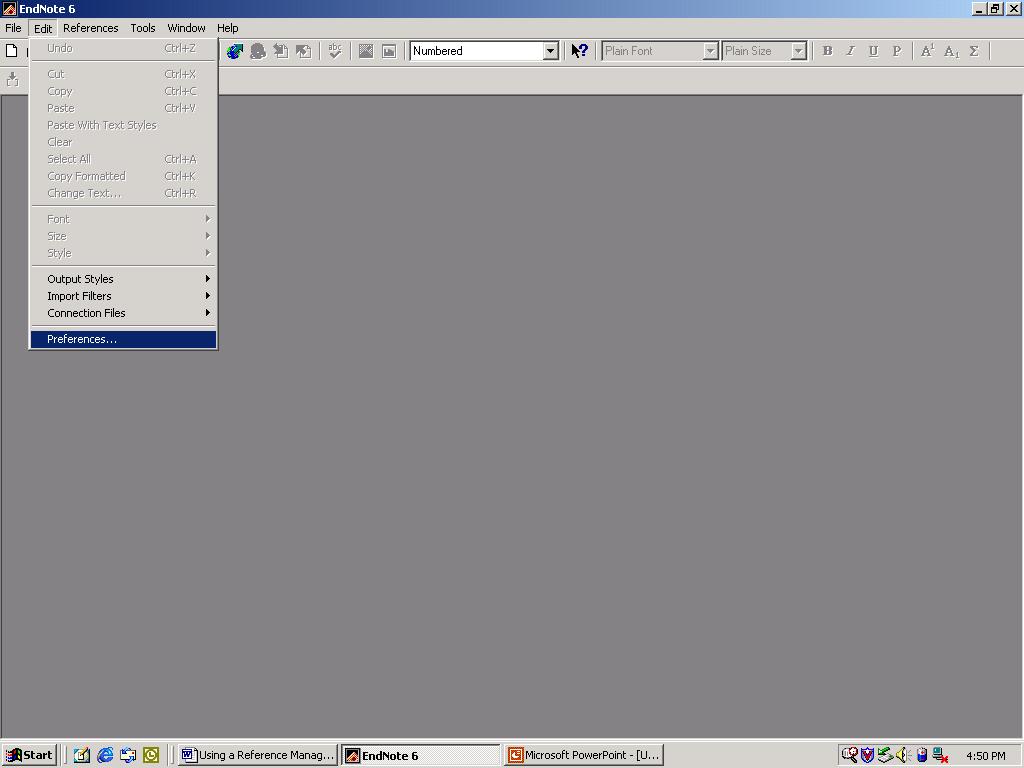1024x768 pixels.
Task: Apply Plain text style with P icon
Action: coord(897,51)
